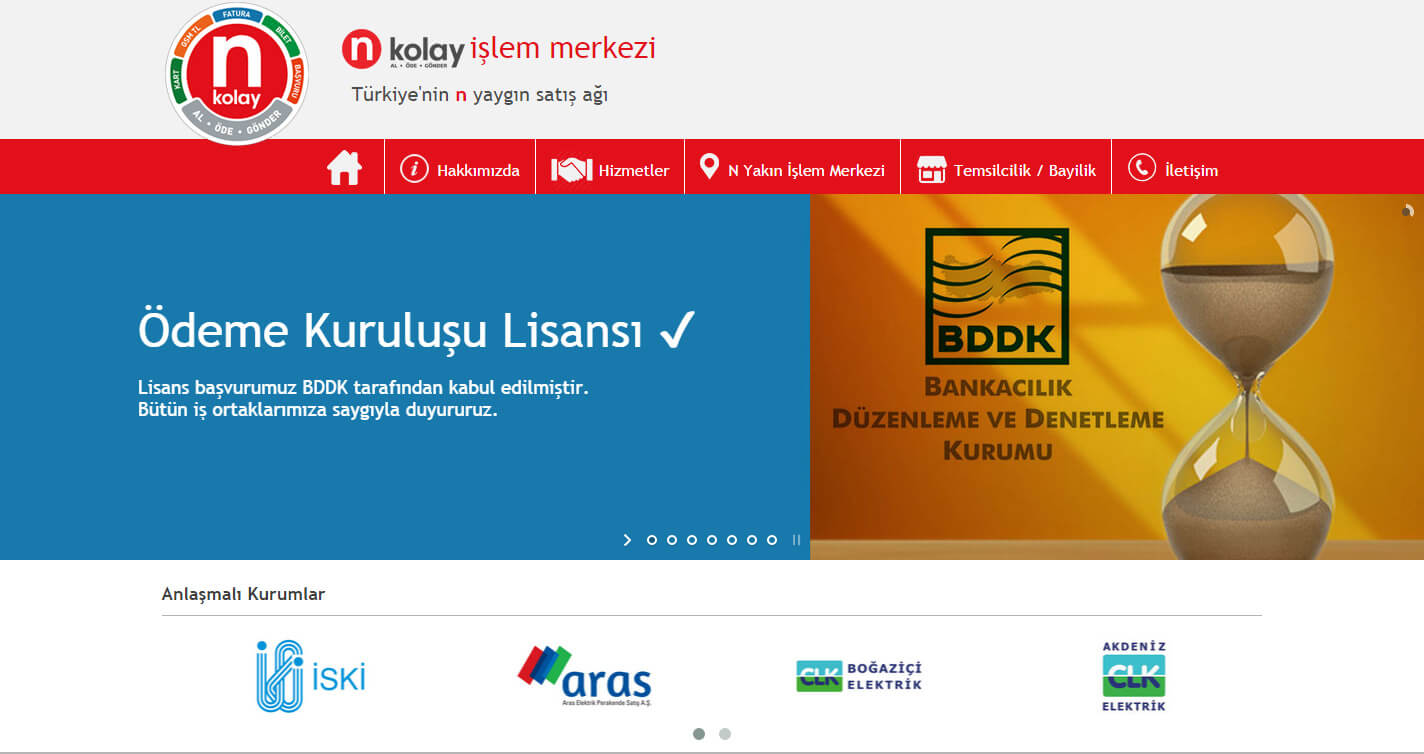Open the Hizmetler menu item
The width and height of the screenshot is (1424, 754).
(610, 169)
